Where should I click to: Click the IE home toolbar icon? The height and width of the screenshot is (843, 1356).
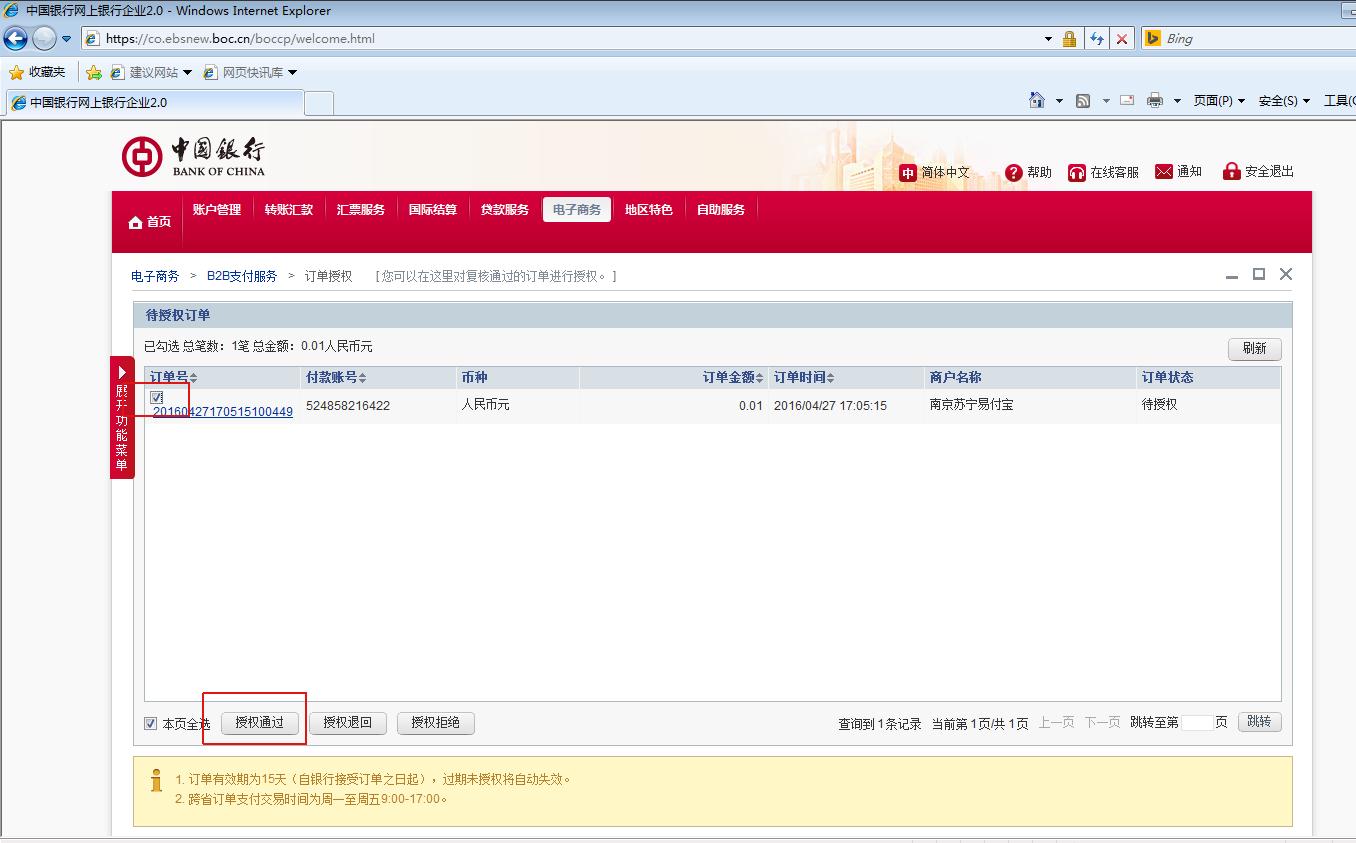tap(1037, 100)
